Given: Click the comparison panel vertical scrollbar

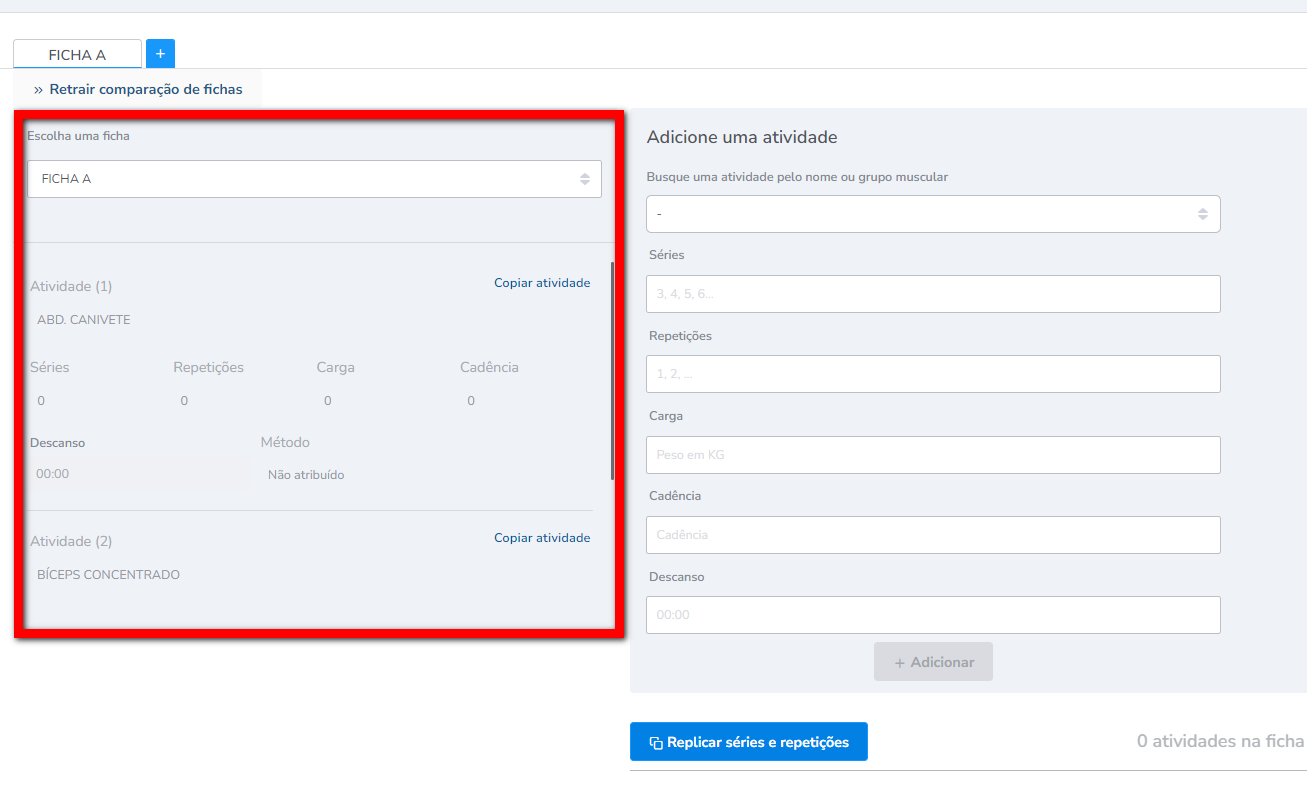Looking at the screenshot, I should [x=612, y=370].
